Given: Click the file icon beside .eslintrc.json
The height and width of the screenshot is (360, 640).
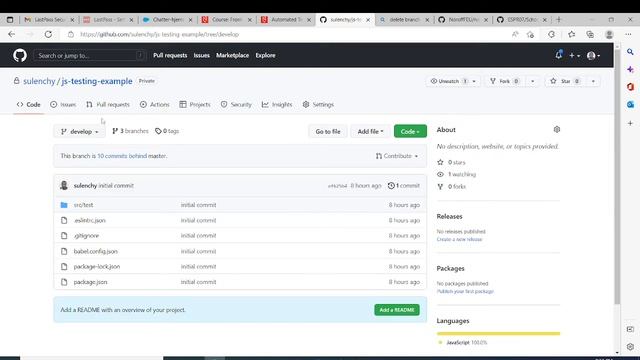Looking at the screenshot, I should tap(64, 220).
